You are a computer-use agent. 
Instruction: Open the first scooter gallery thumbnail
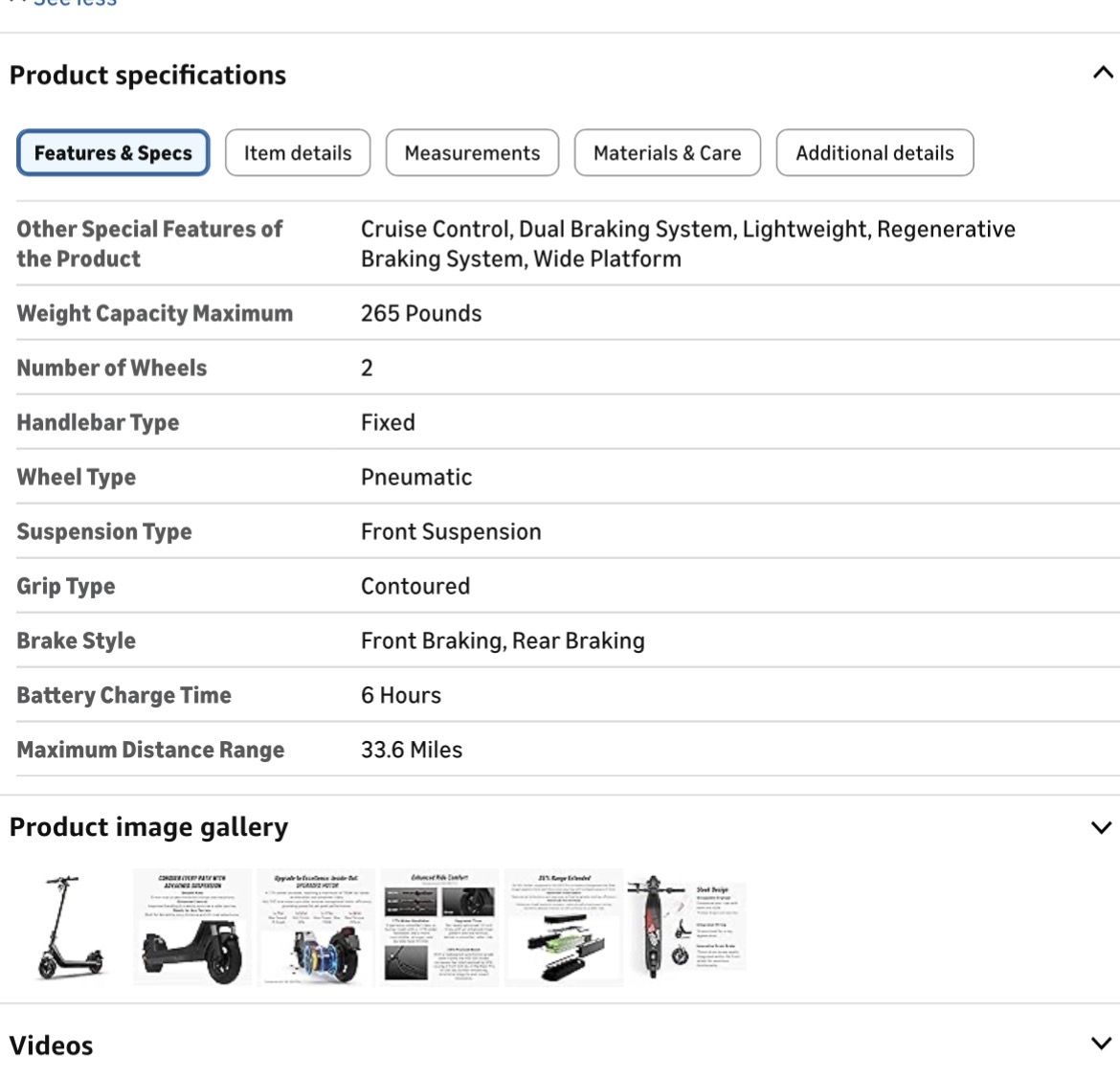click(x=70, y=927)
